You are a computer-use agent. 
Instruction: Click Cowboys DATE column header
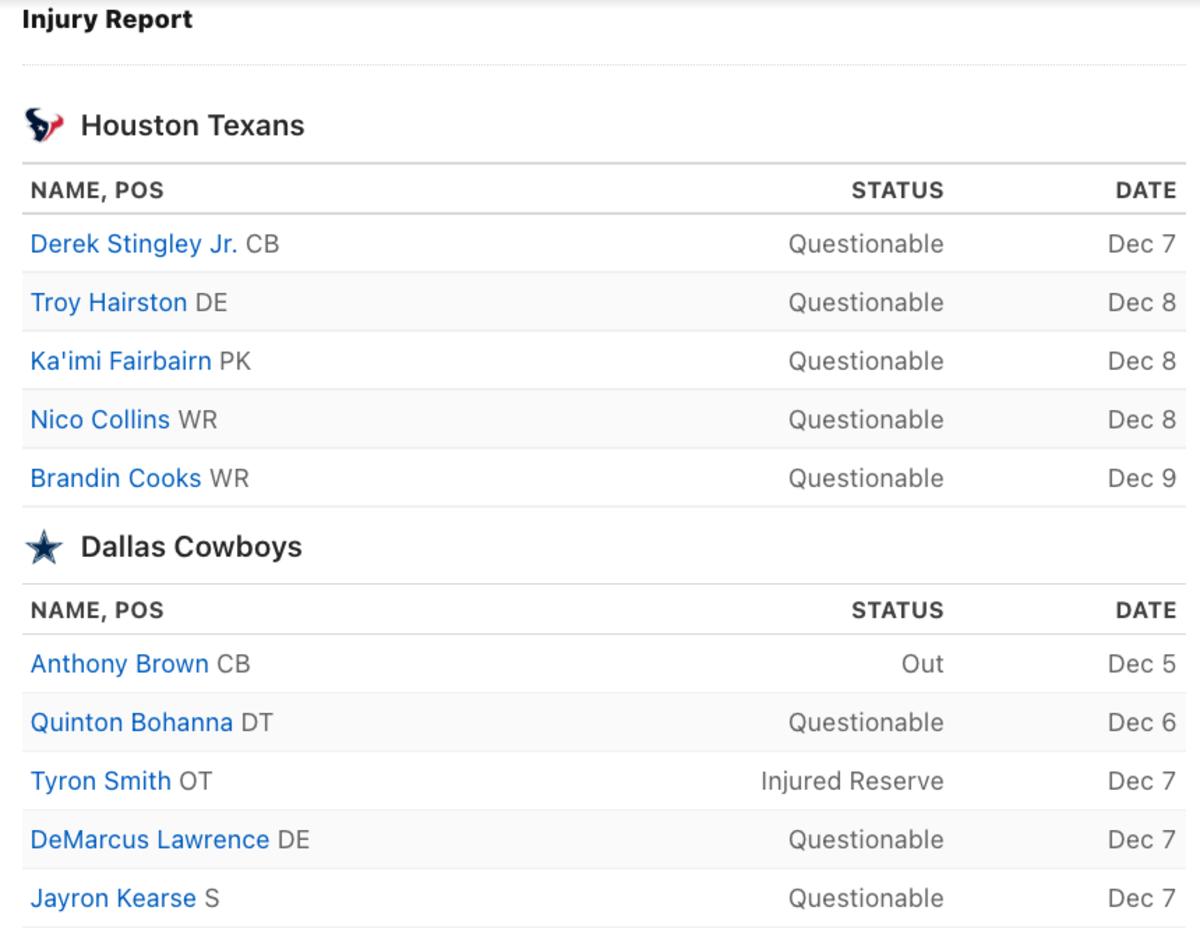1145,610
